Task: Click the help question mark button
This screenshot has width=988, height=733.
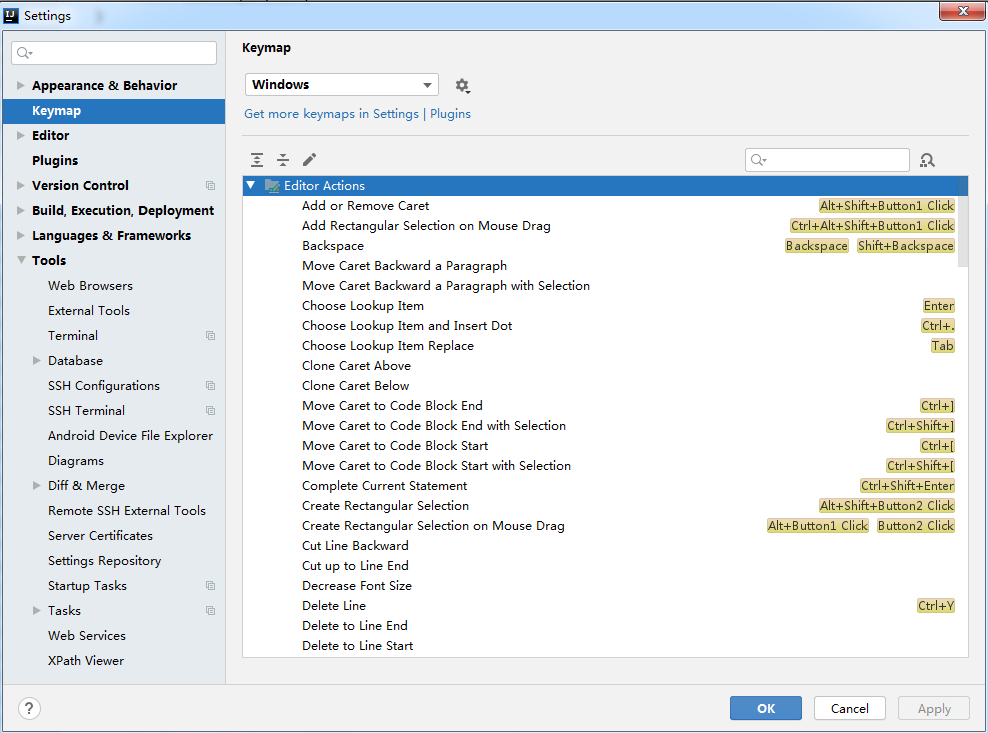Action: click(29, 708)
